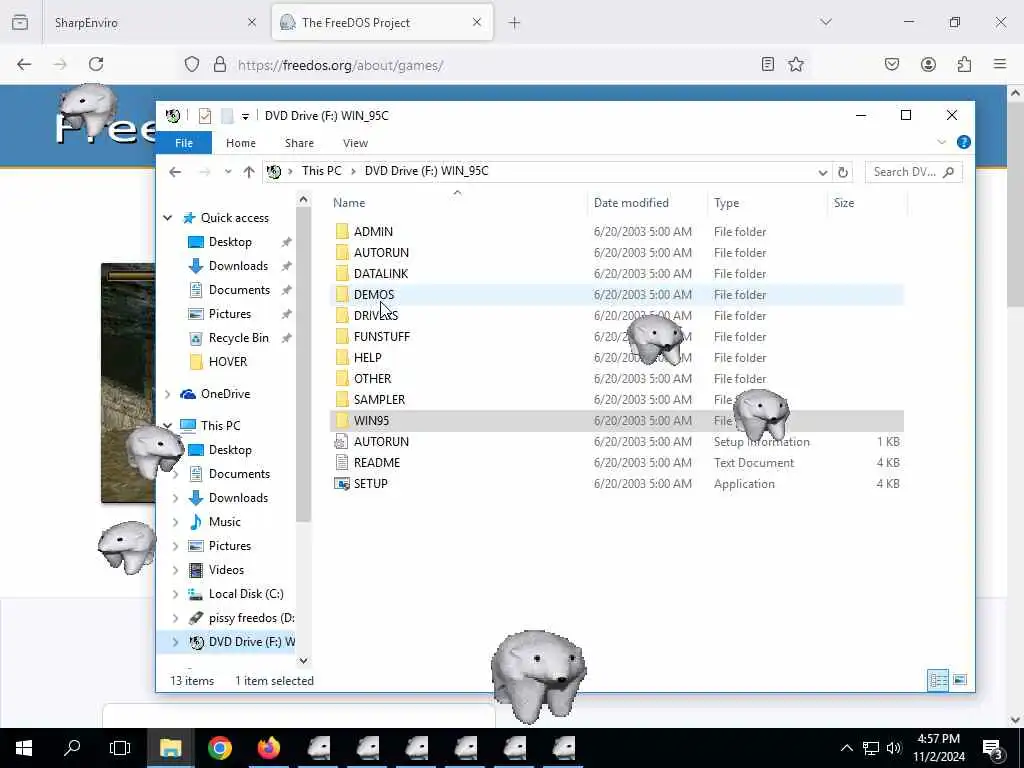Collapse the Quick access tree
The width and height of the screenshot is (1024, 768).
pos(168,218)
